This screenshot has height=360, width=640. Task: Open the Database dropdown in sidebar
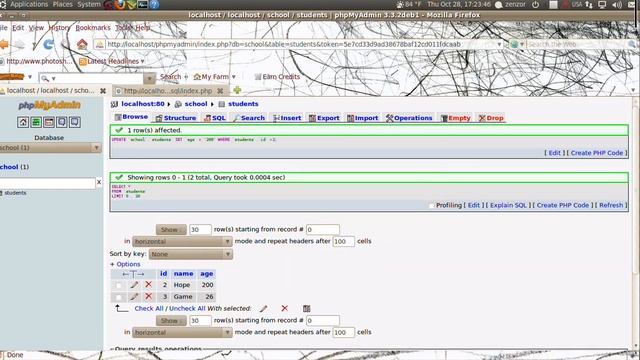tap(50, 148)
